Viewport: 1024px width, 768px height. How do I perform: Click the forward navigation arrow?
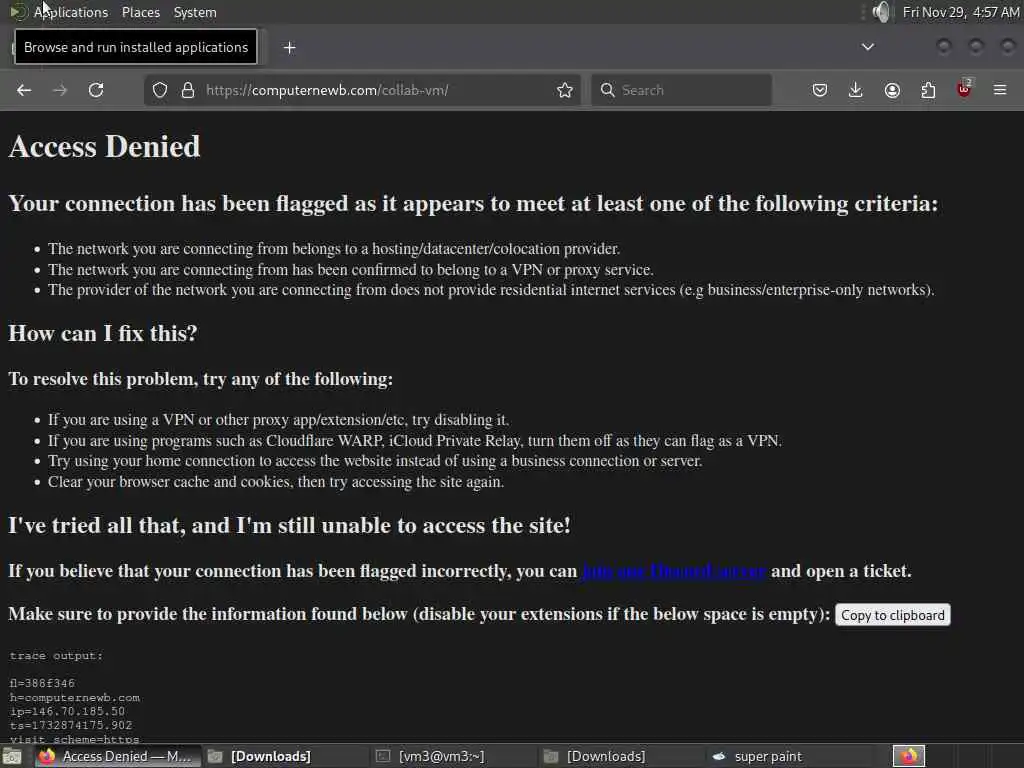[60, 90]
